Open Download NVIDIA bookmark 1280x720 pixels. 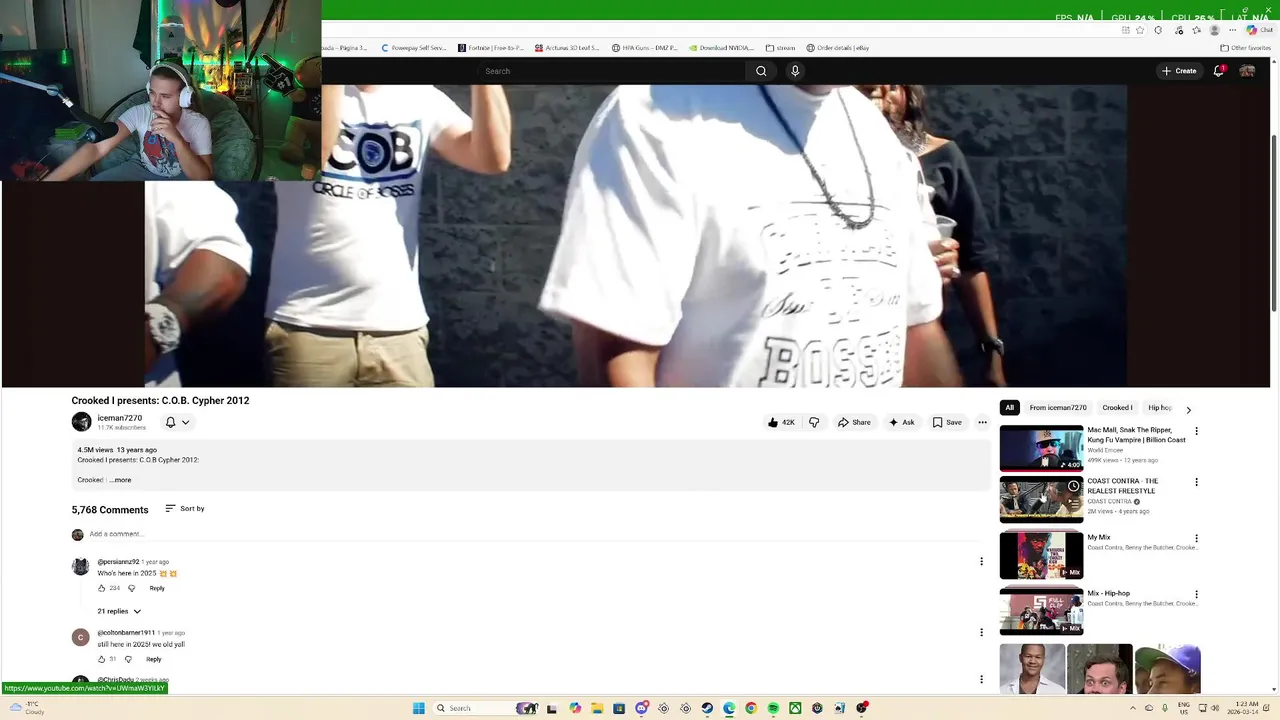722,48
